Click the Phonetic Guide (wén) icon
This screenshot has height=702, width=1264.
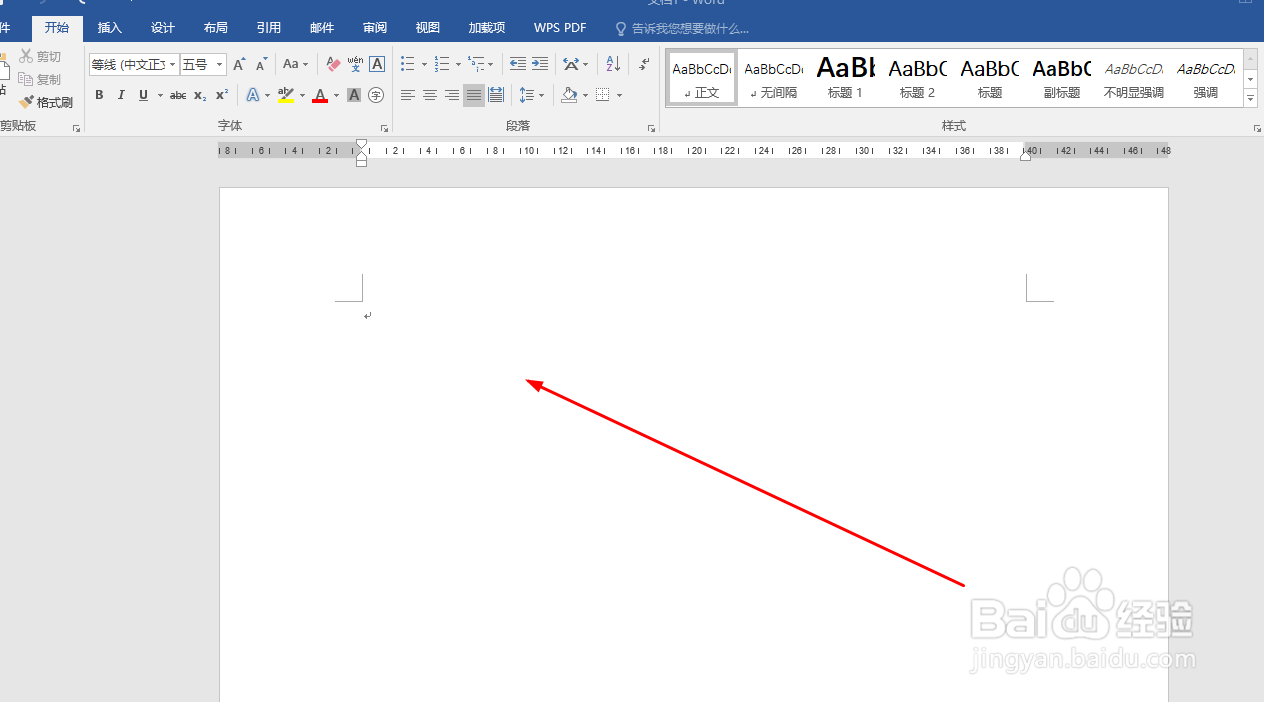pyautogui.click(x=356, y=64)
